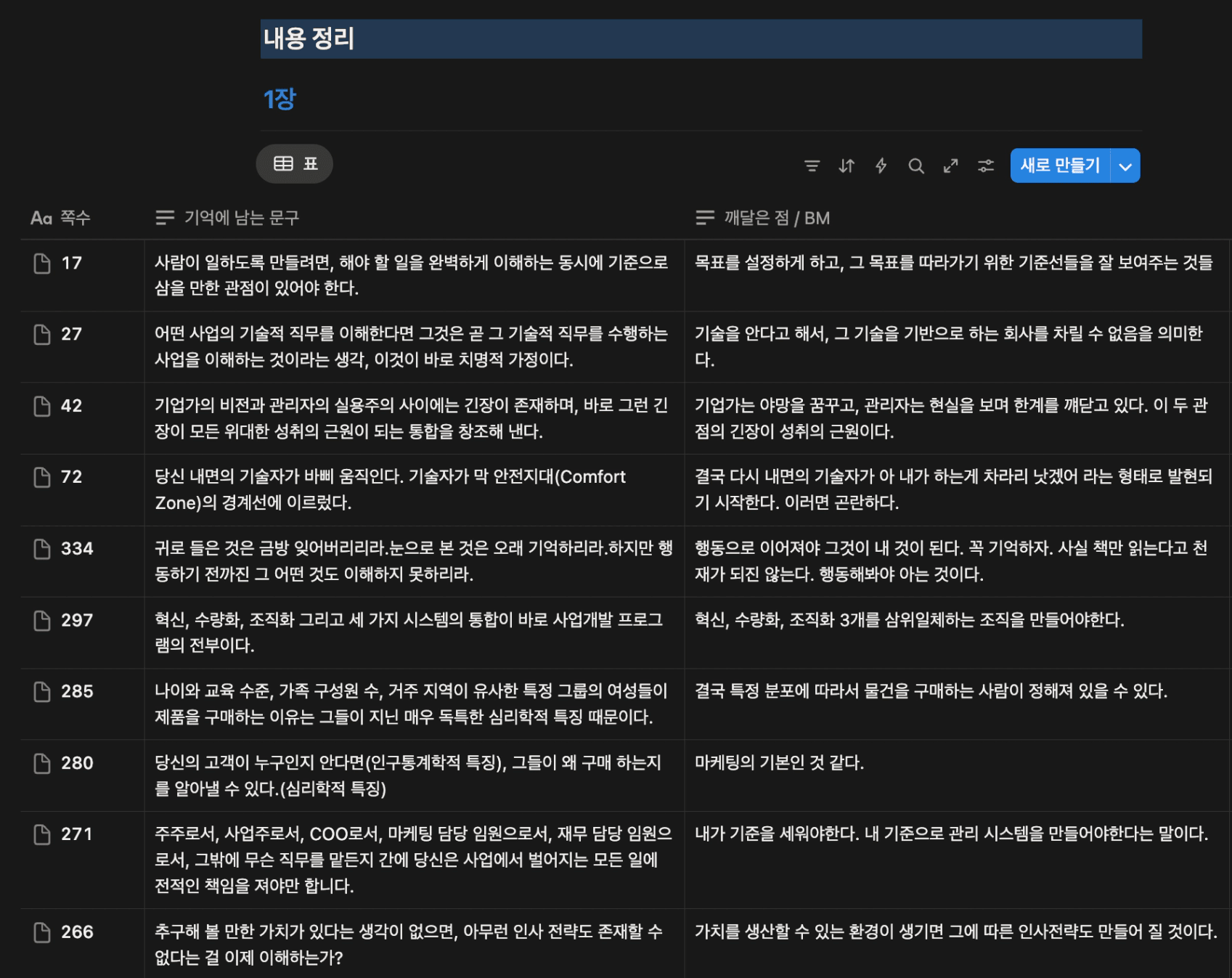The image size is (1232, 978).
Task: Open the filter icon in database toolbar
Action: tap(812, 166)
